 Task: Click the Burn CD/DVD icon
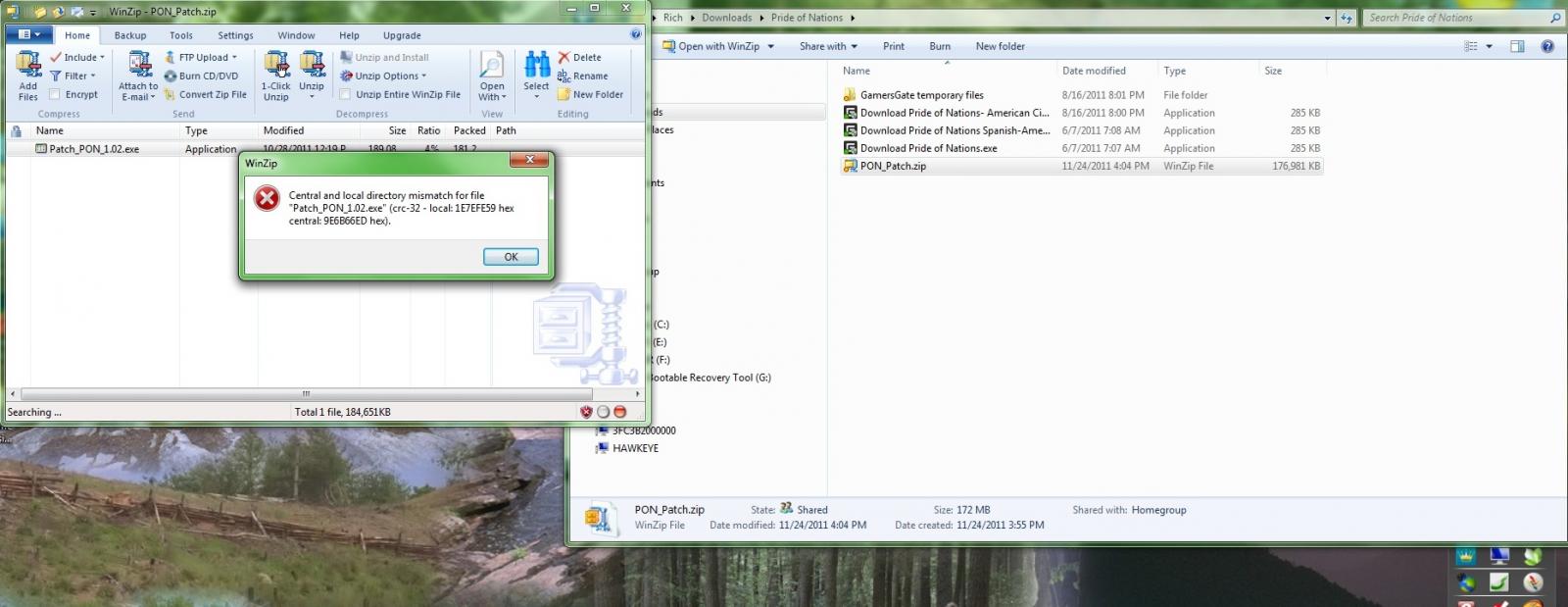171,76
